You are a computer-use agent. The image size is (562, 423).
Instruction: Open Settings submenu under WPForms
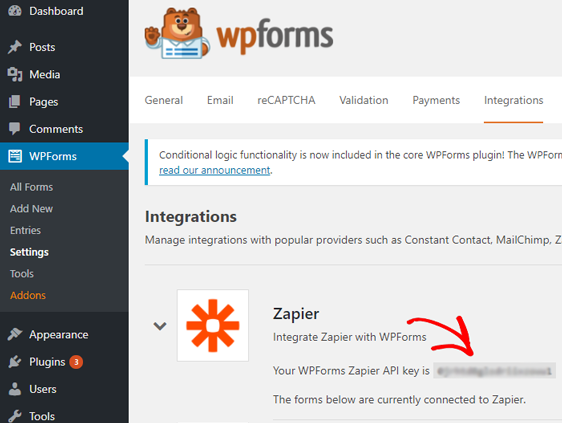[x=29, y=252]
